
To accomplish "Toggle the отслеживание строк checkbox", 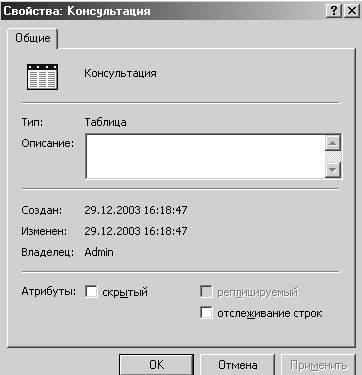I will click(x=206, y=313).
